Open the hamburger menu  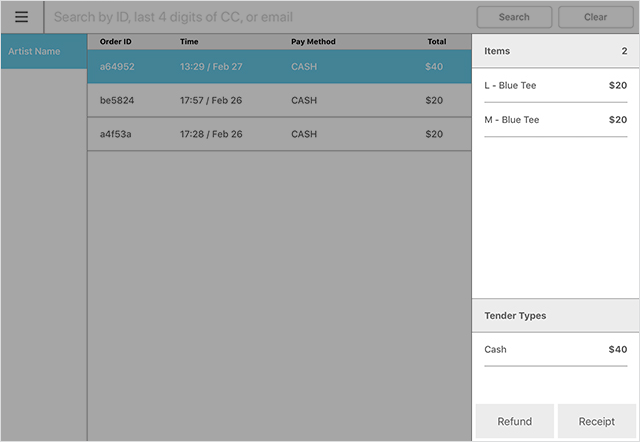[21, 17]
